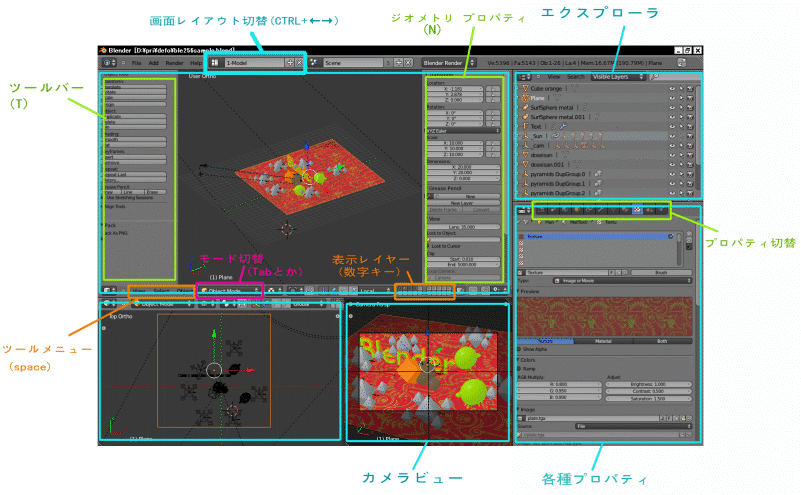Open the outliner Search menu
Screen dimensions: 801x495
[x=576, y=77]
